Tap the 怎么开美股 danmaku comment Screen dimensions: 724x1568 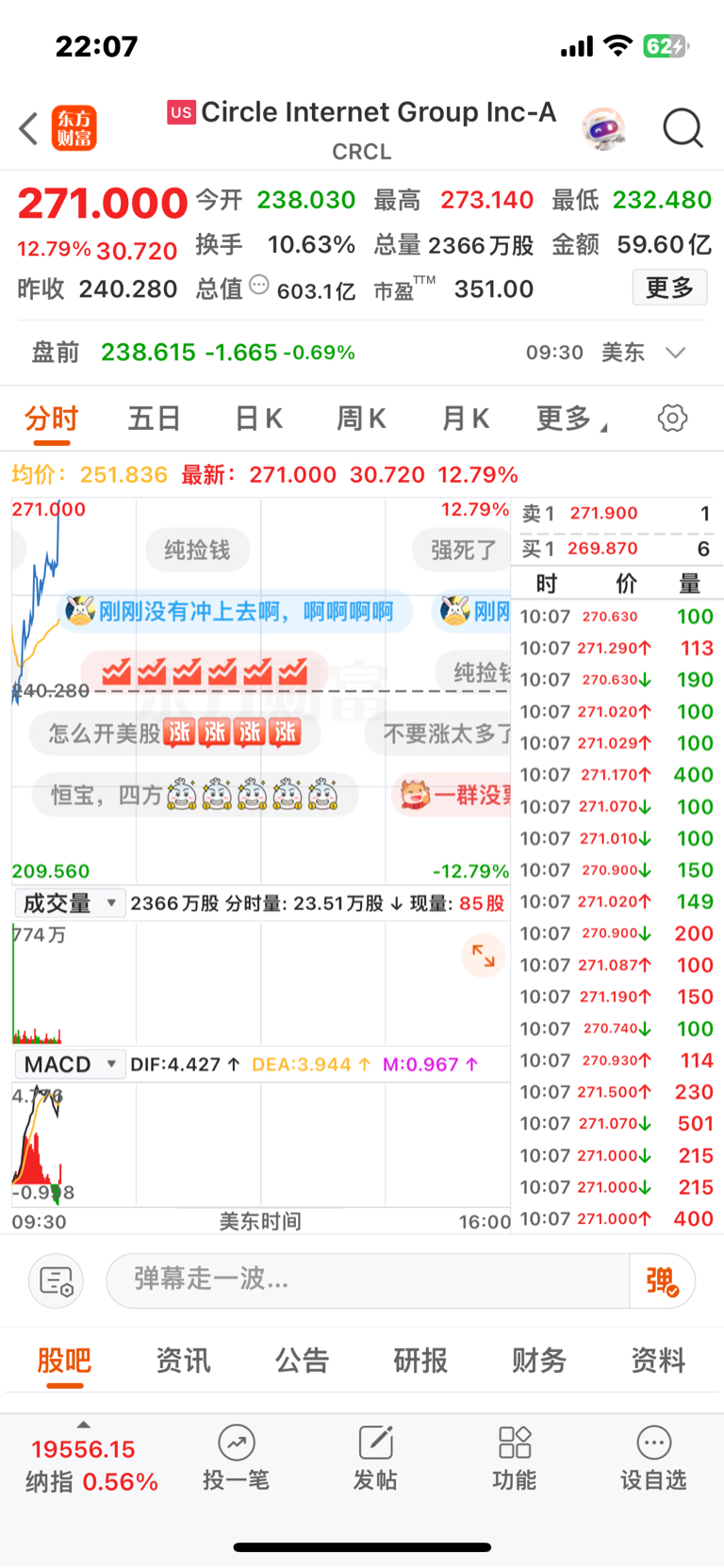point(174,733)
